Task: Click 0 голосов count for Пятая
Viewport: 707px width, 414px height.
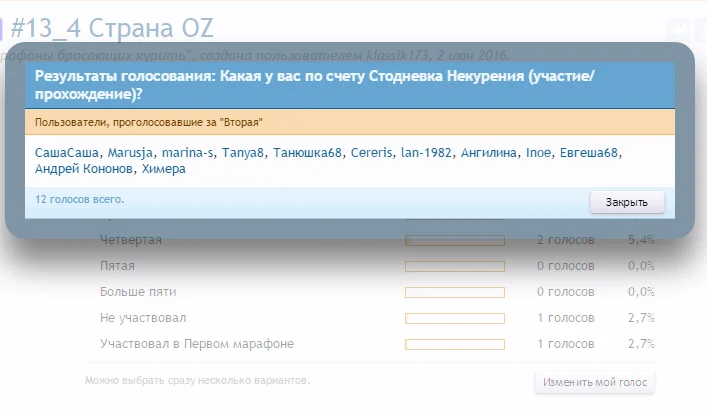Action: pos(565,266)
